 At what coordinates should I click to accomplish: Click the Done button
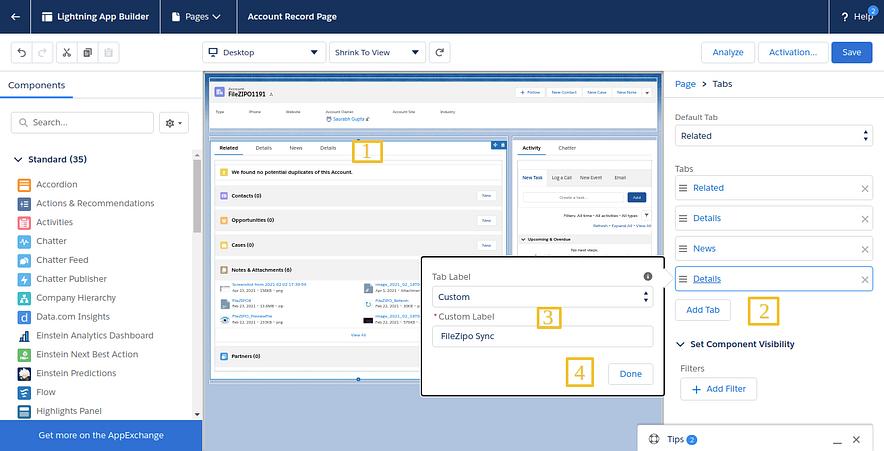631,374
